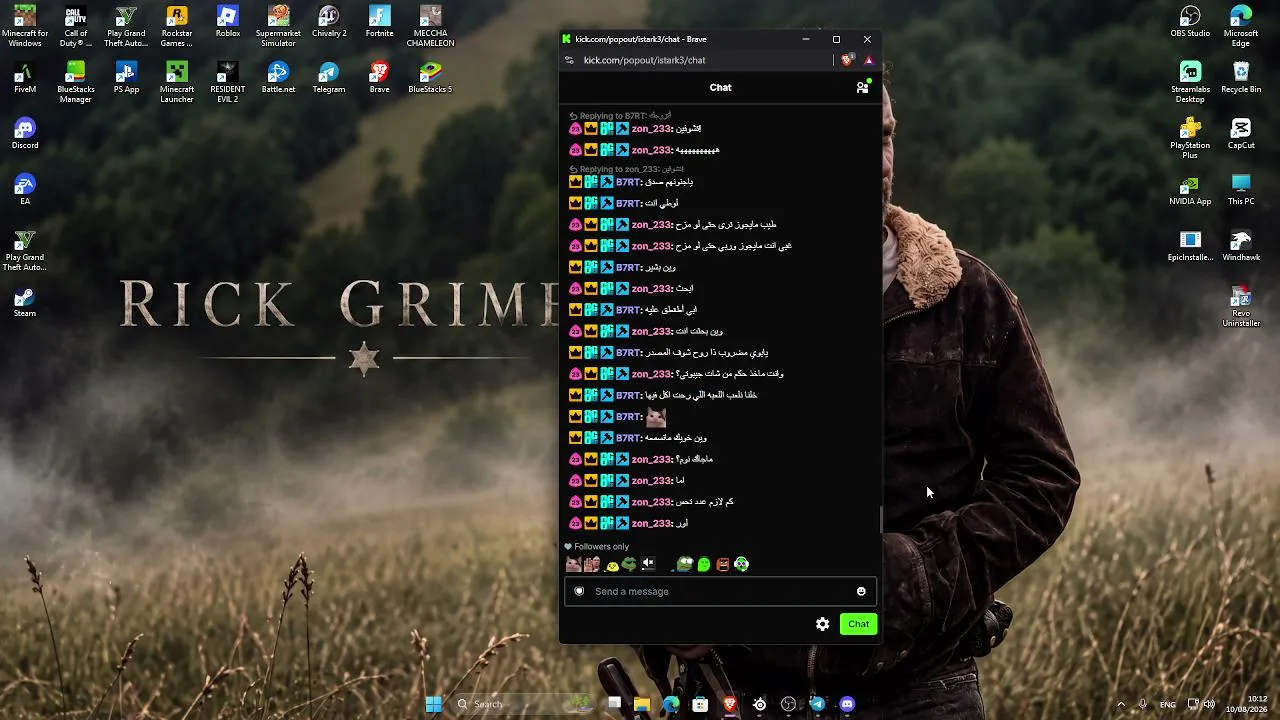Image resolution: width=1280 pixels, height=720 pixels.
Task: Click the kick.com/popout/istark3/chat address bar
Action: (644, 60)
